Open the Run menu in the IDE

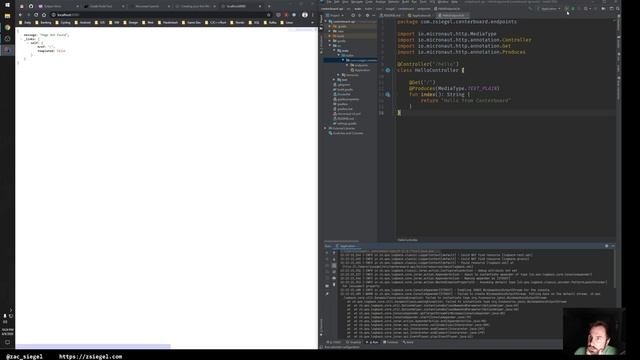click(x=414, y=2)
